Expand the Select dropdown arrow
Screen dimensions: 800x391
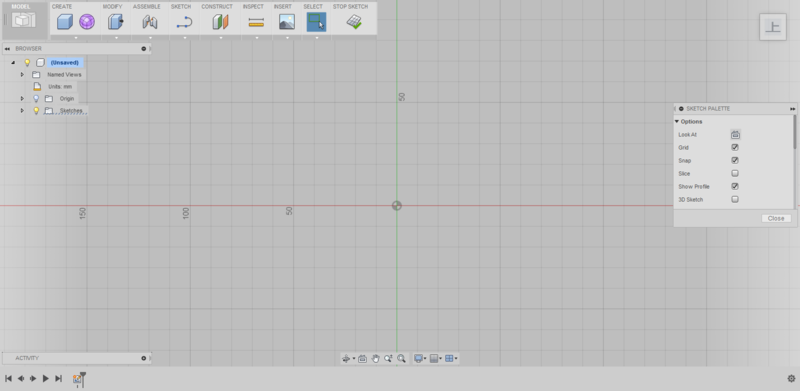pos(317,38)
